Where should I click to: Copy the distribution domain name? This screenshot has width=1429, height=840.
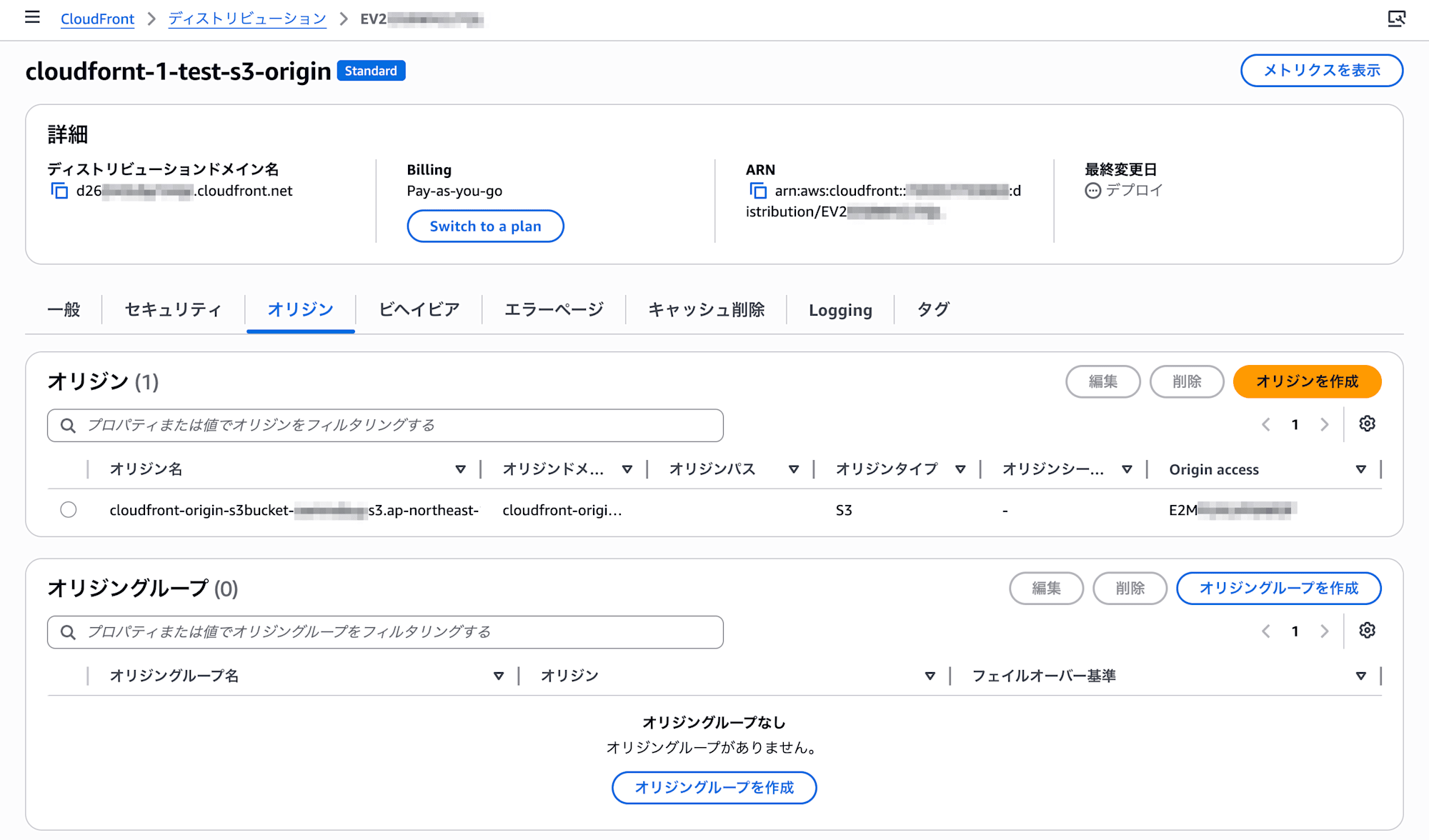tap(59, 191)
